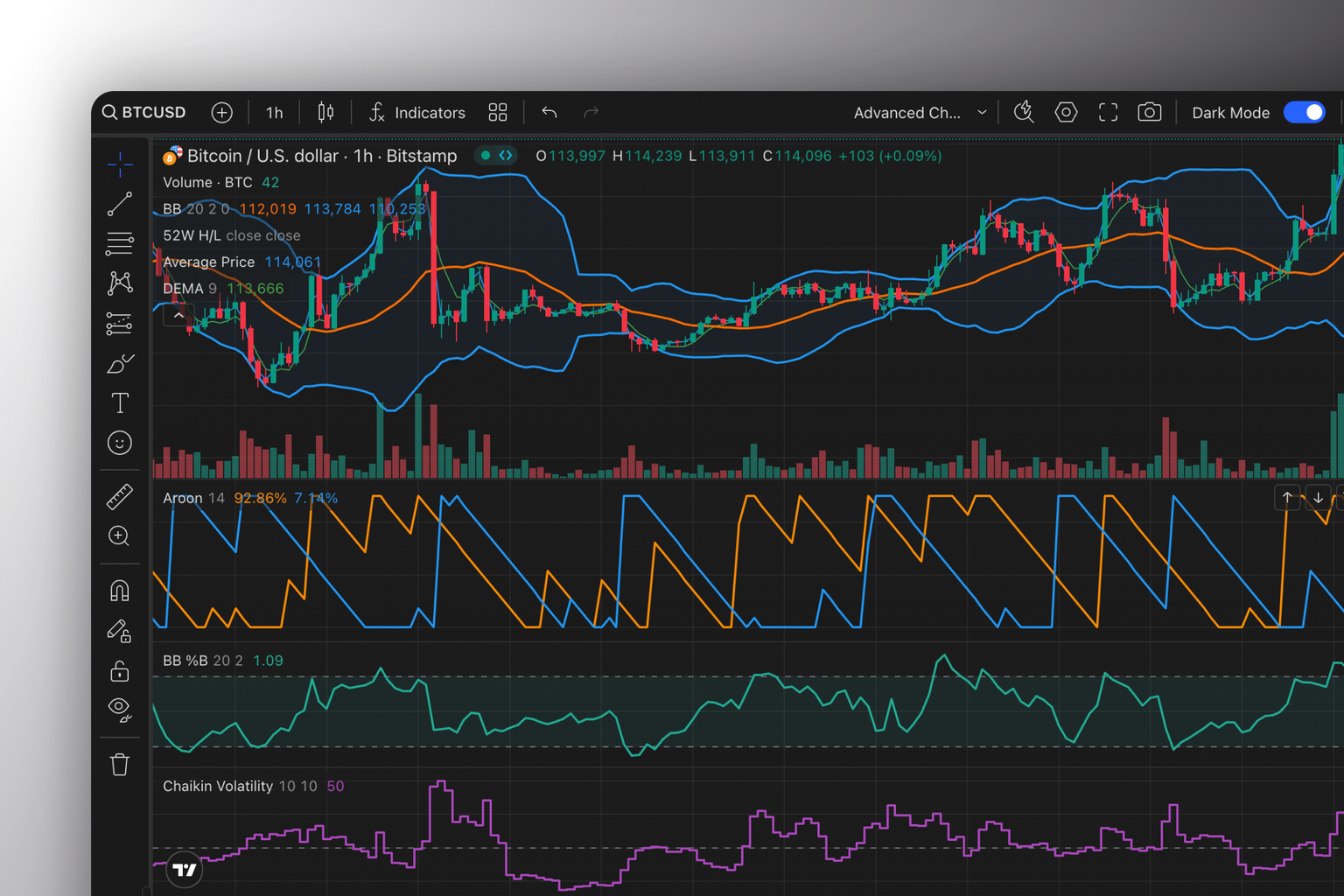Open chart style candles selector
The width and height of the screenshot is (1344, 896).
(325, 112)
